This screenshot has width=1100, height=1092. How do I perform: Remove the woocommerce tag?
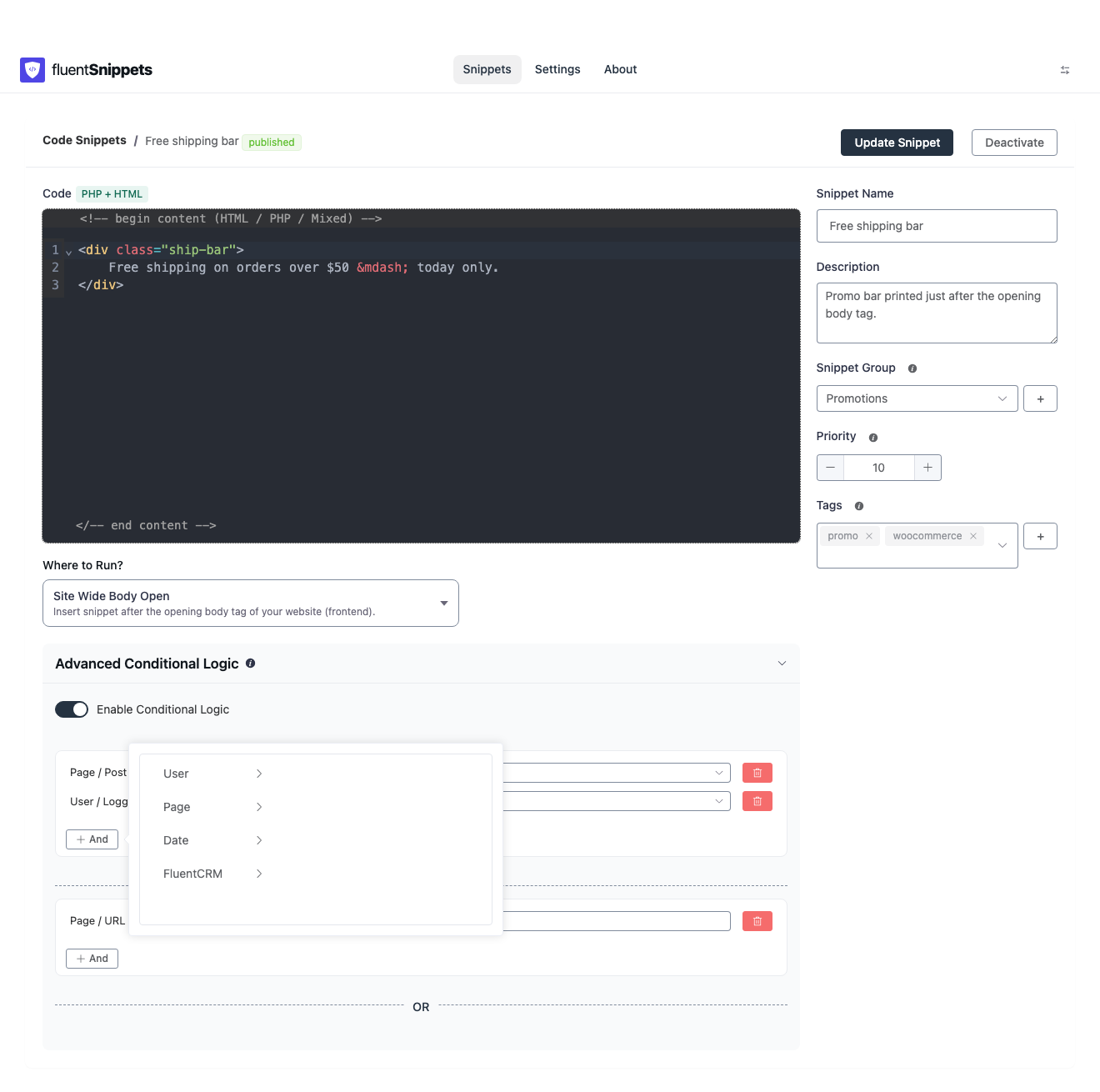tap(973, 536)
